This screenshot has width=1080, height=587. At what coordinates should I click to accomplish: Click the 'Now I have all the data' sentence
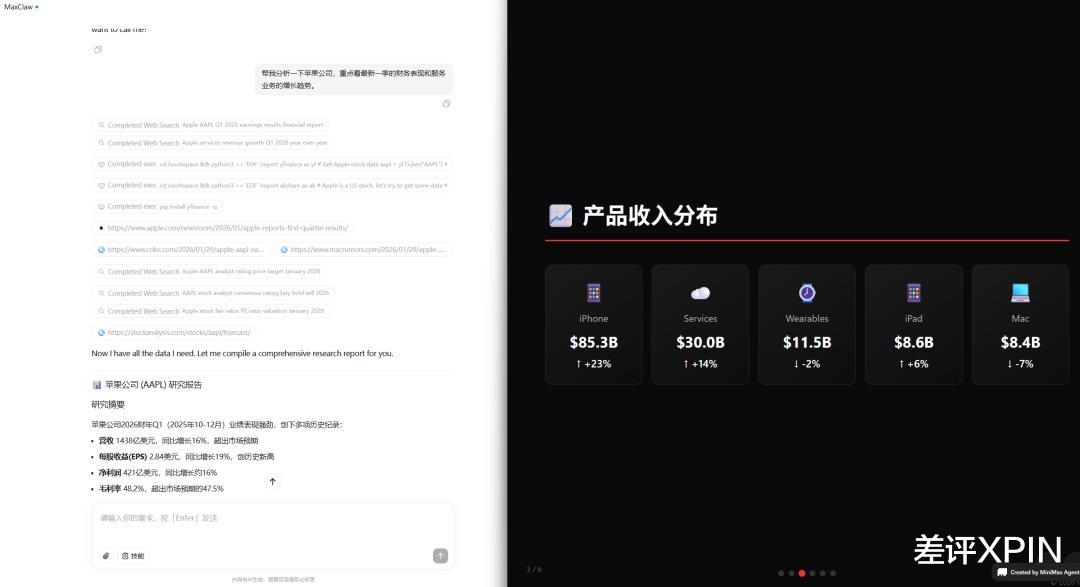tap(242, 353)
